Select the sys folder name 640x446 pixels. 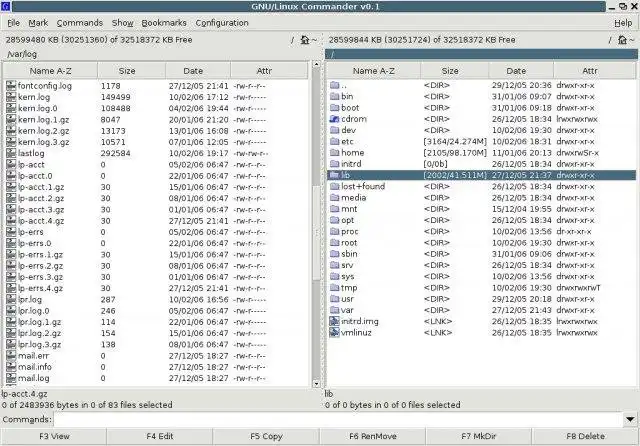tap(348, 277)
